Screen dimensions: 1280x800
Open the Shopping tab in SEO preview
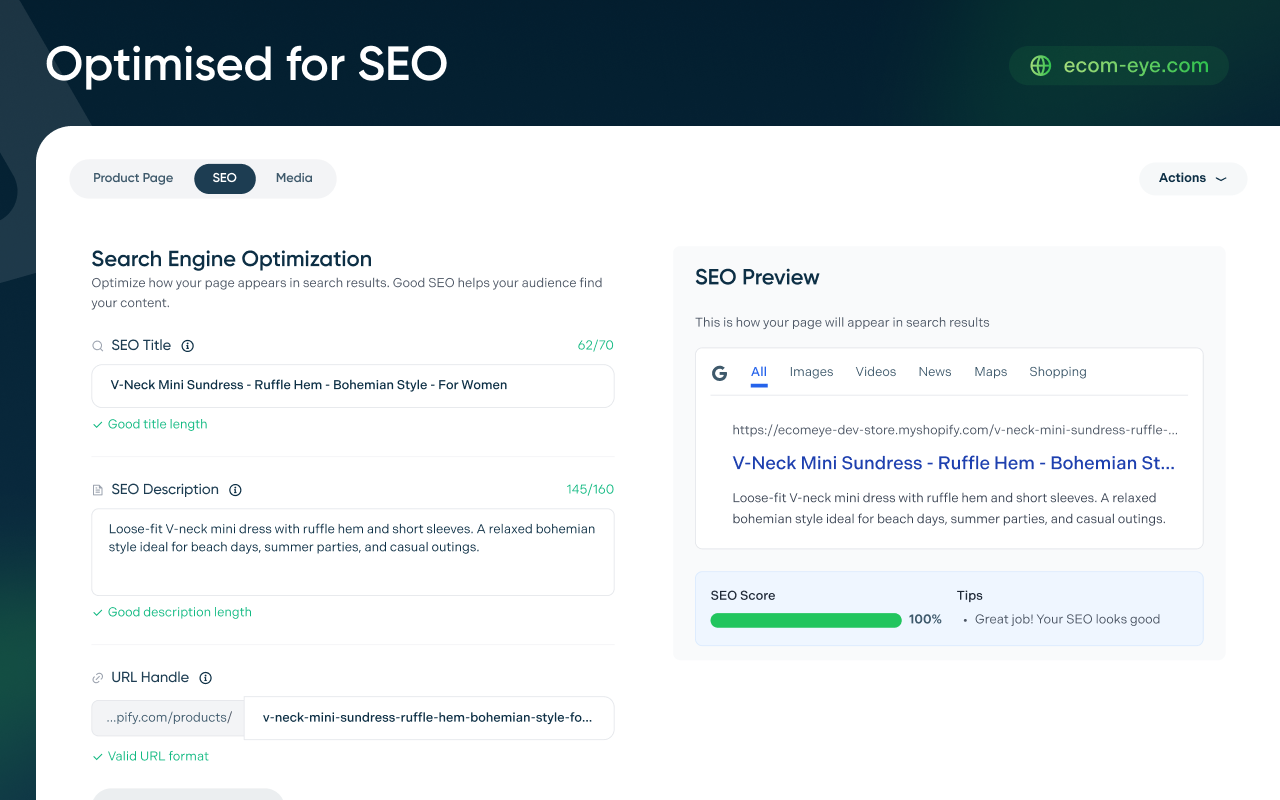tap(1057, 372)
